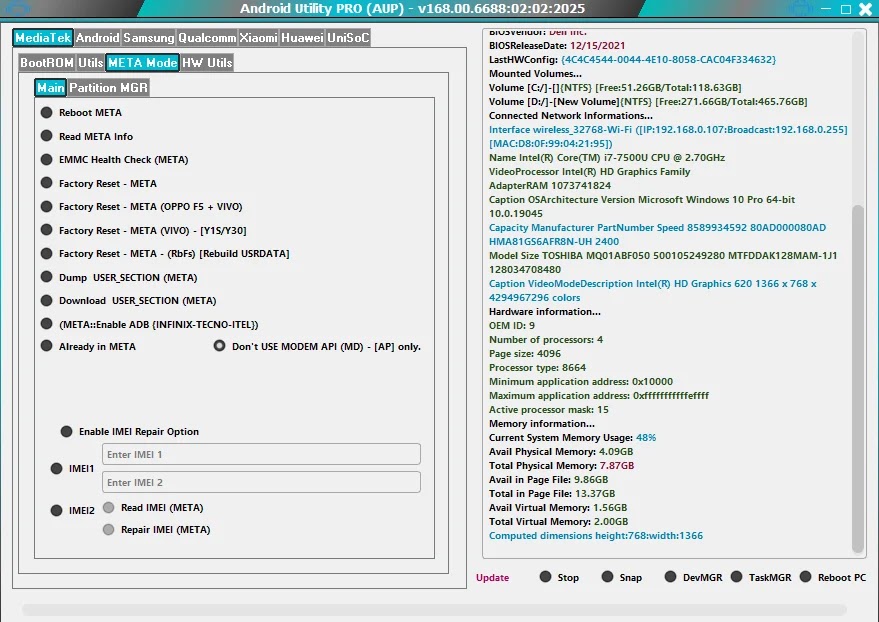Click the Current System Memory Usage 48% line
Viewport: 879px width, 622px height.
pos(572,438)
